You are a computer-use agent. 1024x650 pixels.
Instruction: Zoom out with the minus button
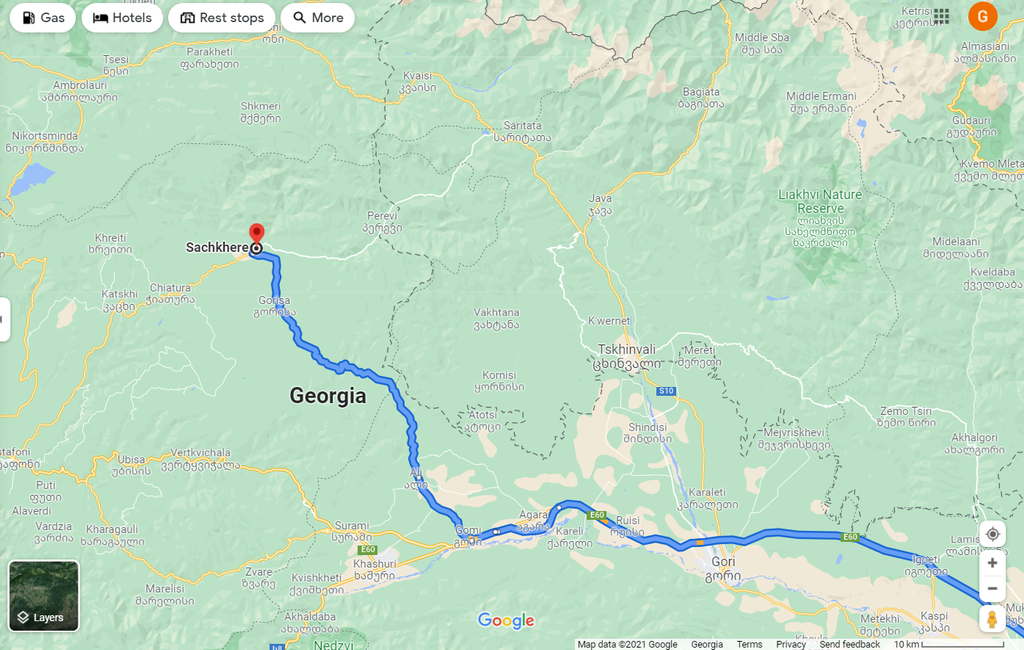pos(992,589)
